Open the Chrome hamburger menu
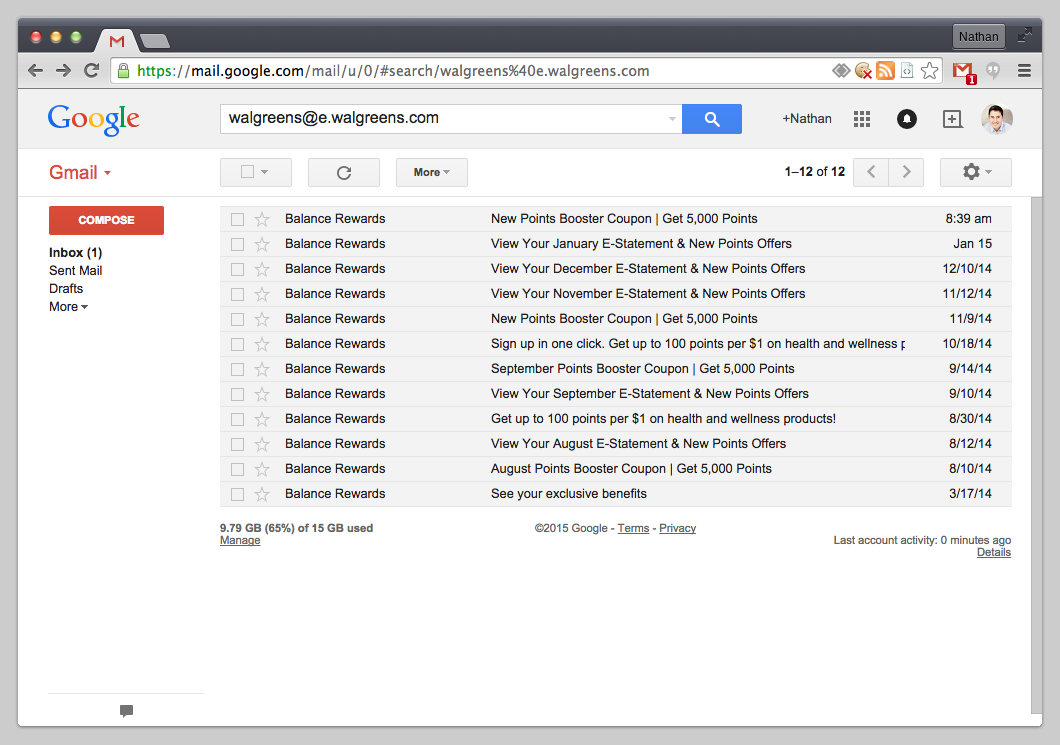The height and width of the screenshot is (745, 1060). point(1024,70)
